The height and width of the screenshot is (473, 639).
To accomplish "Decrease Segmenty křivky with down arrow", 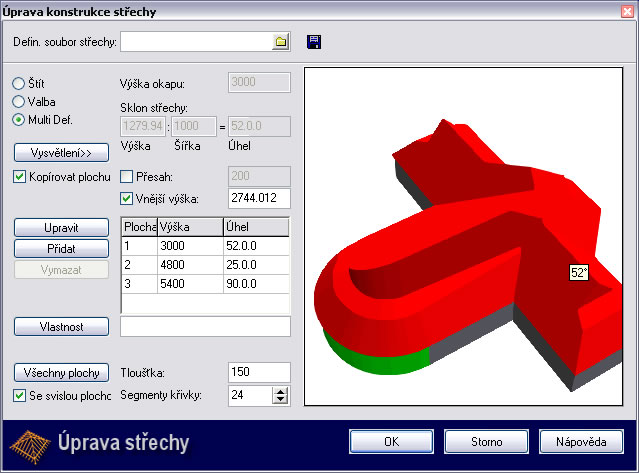I will [281, 400].
